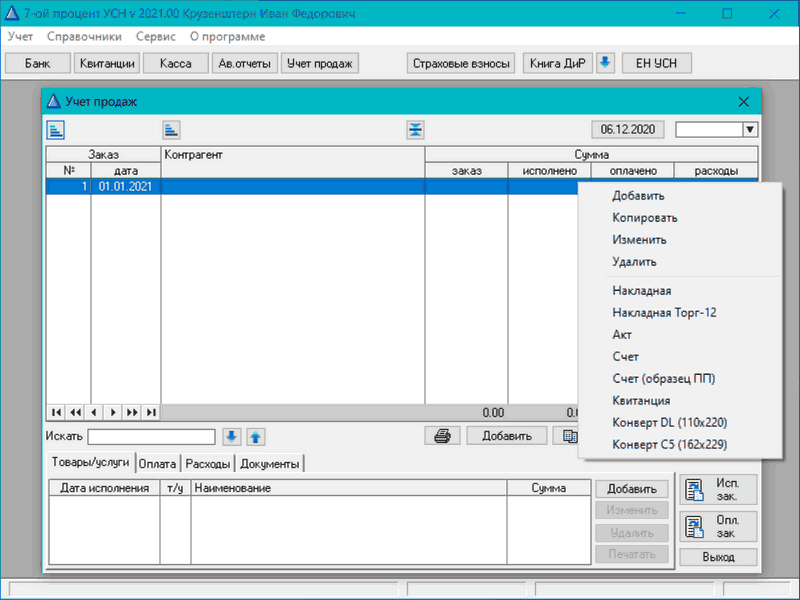Open the dropdown next to the date 06.12.2020
800x600 pixels.
(749, 129)
